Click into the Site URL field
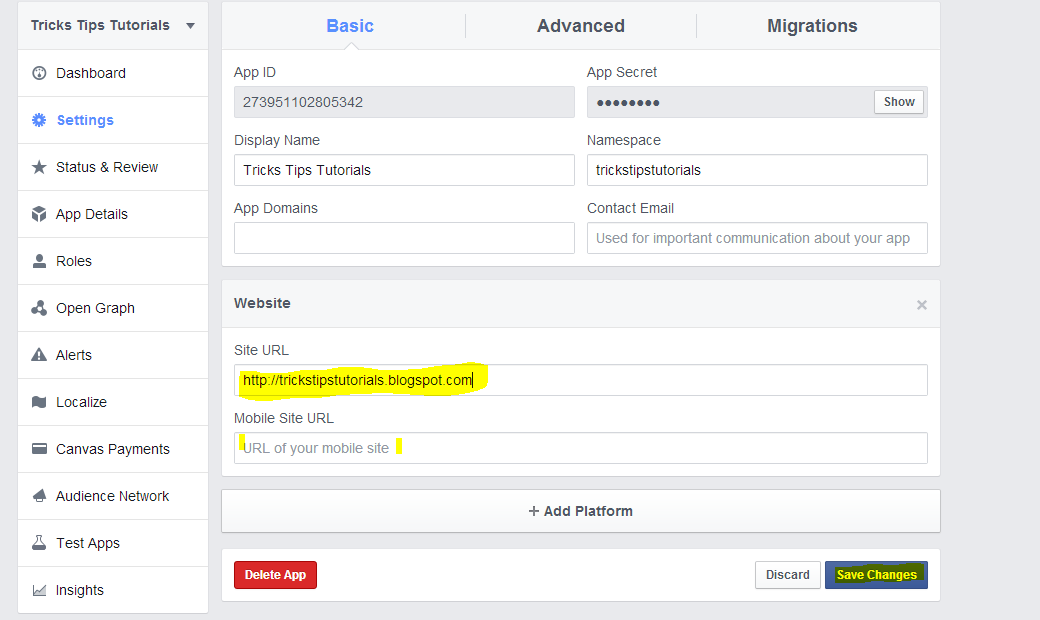Screen dimensions: 1040x620 click(580, 380)
